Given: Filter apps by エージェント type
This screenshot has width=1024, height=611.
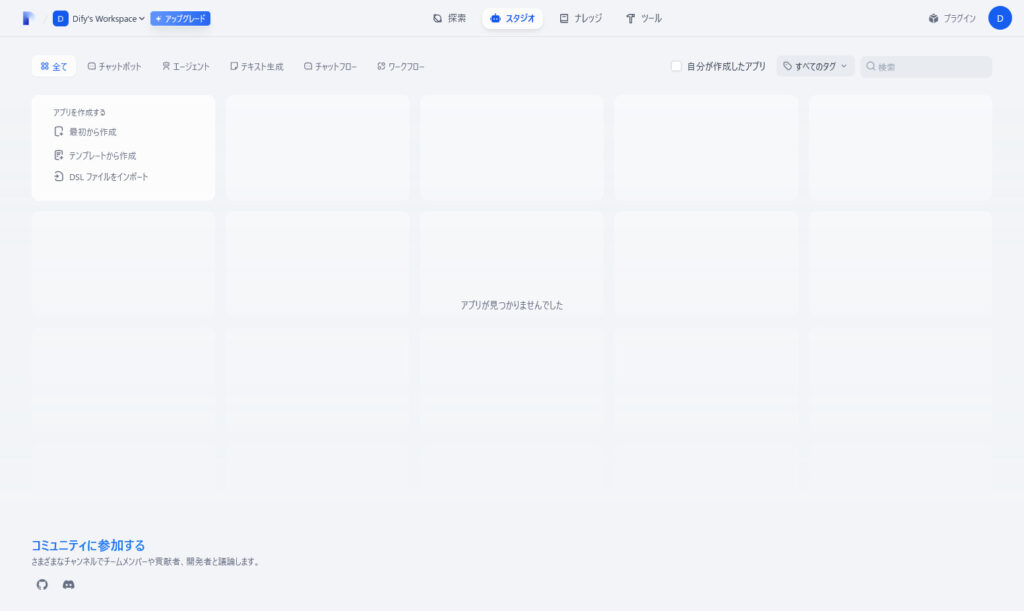Looking at the screenshot, I should coord(185,66).
